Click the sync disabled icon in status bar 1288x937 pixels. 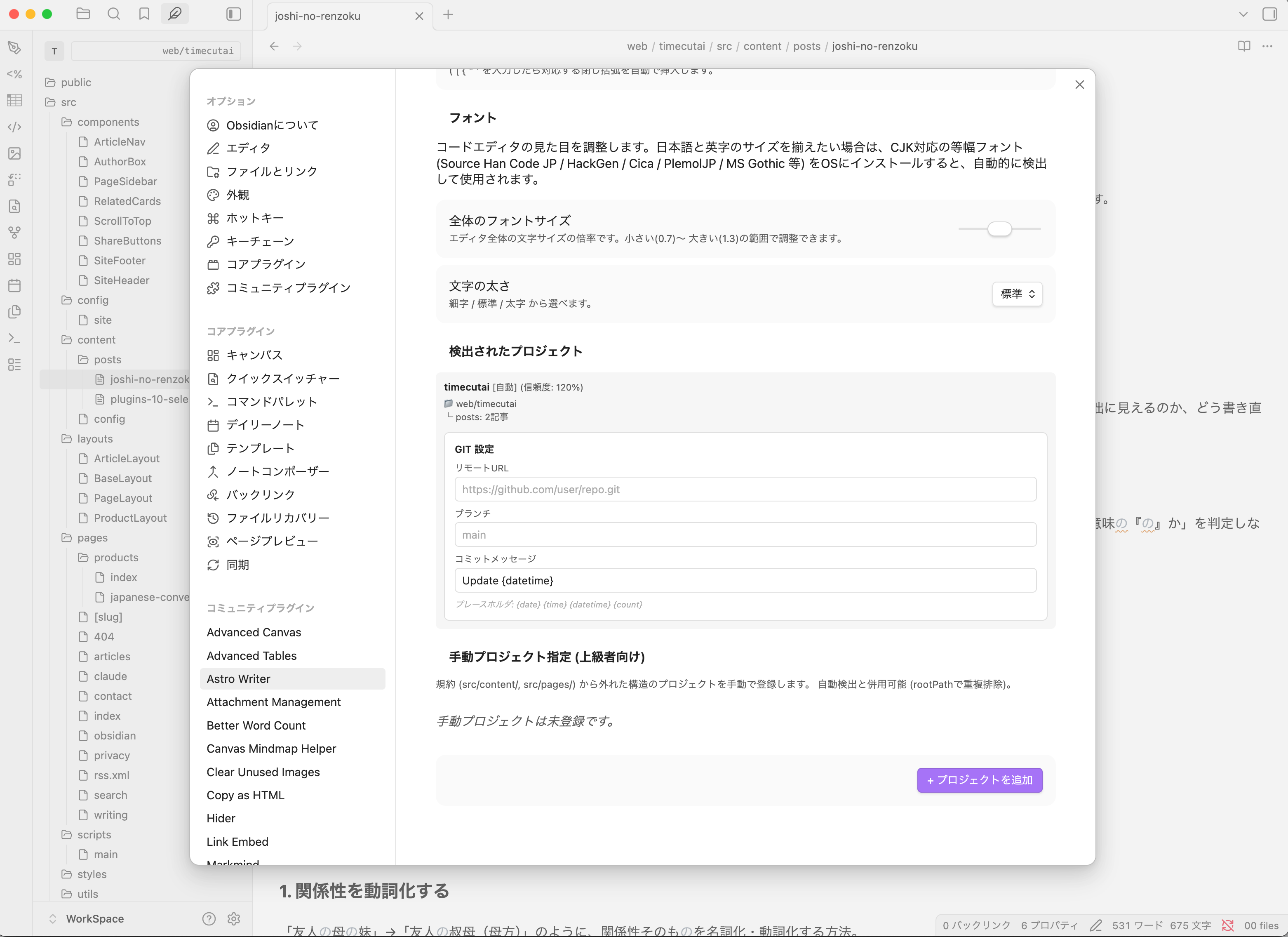1227,925
